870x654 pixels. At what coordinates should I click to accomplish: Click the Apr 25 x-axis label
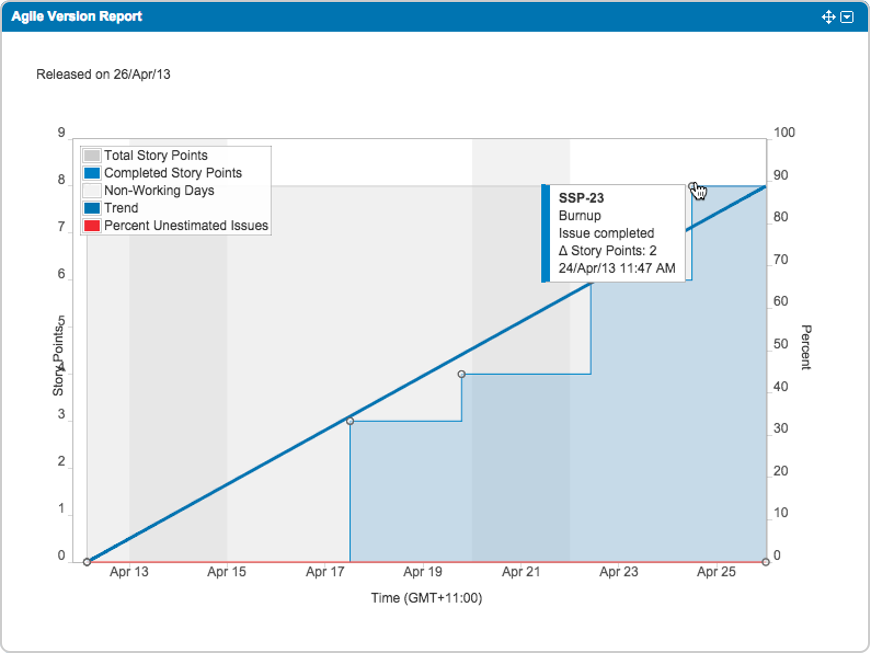[x=716, y=573]
